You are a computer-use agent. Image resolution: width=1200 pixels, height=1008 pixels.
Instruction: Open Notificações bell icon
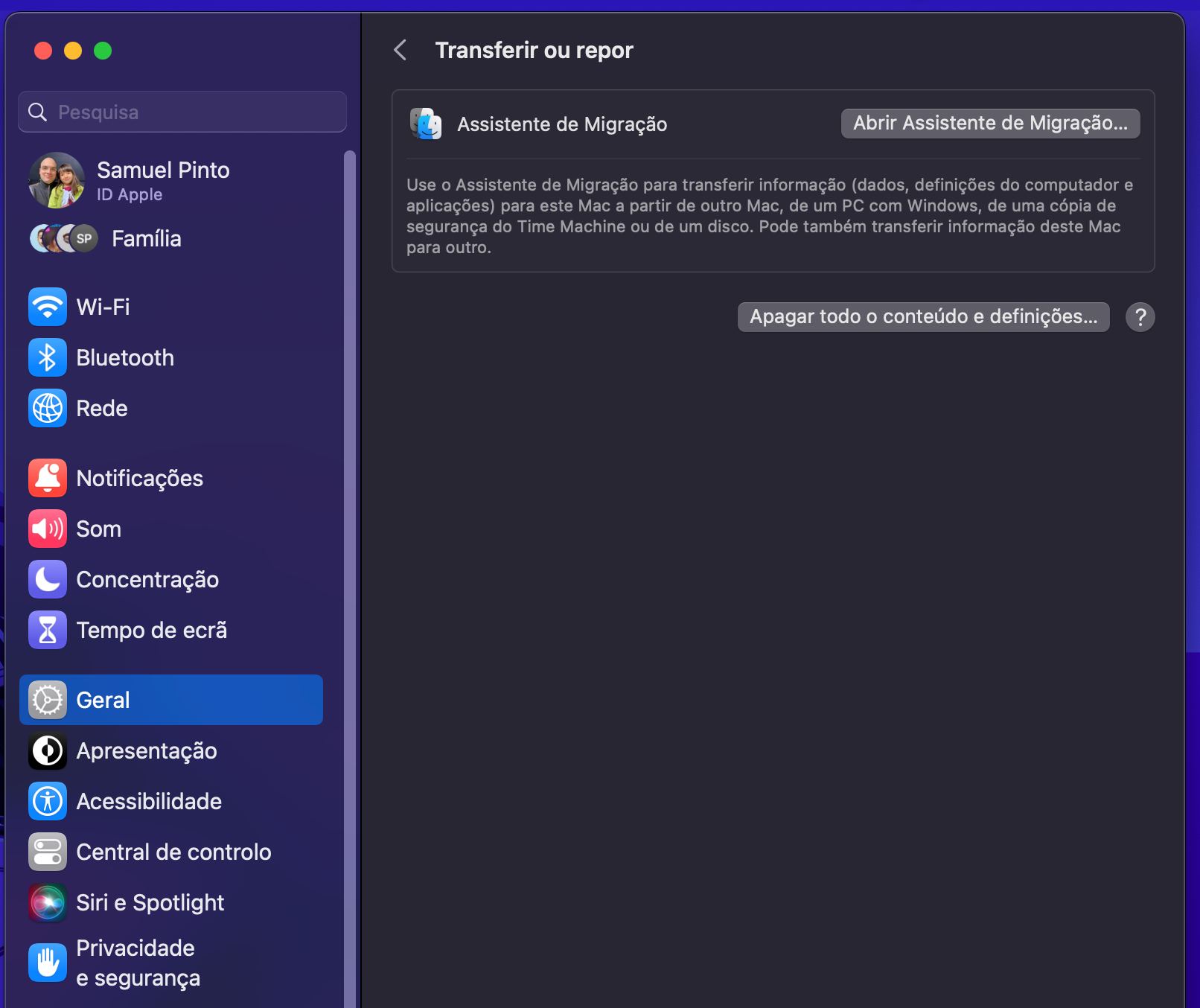click(48, 478)
